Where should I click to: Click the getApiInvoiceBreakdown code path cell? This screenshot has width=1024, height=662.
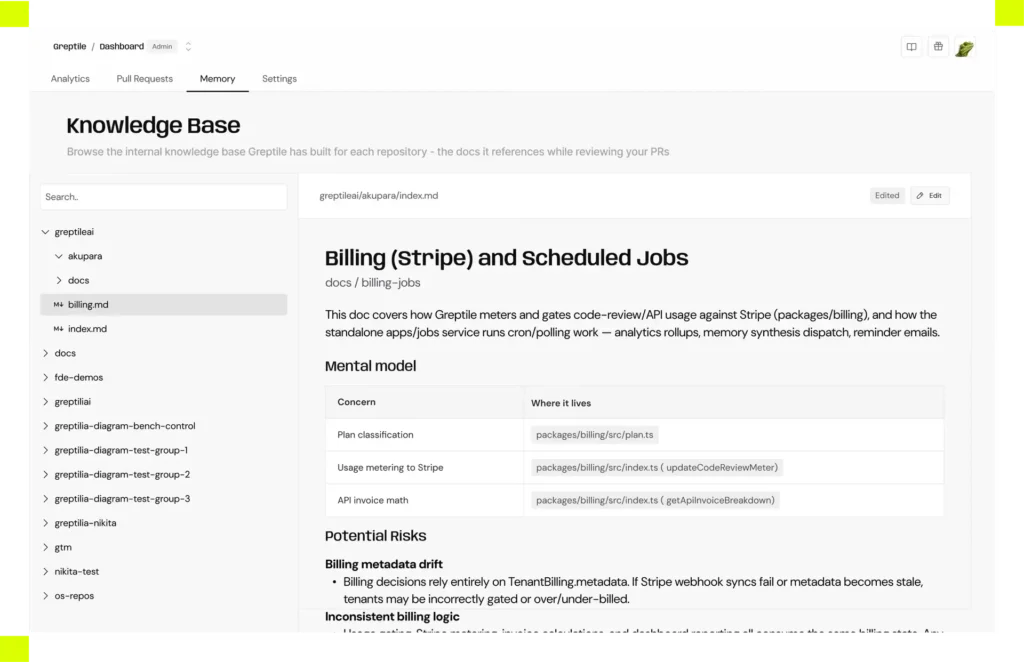pyautogui.click(x=655, y=500)
